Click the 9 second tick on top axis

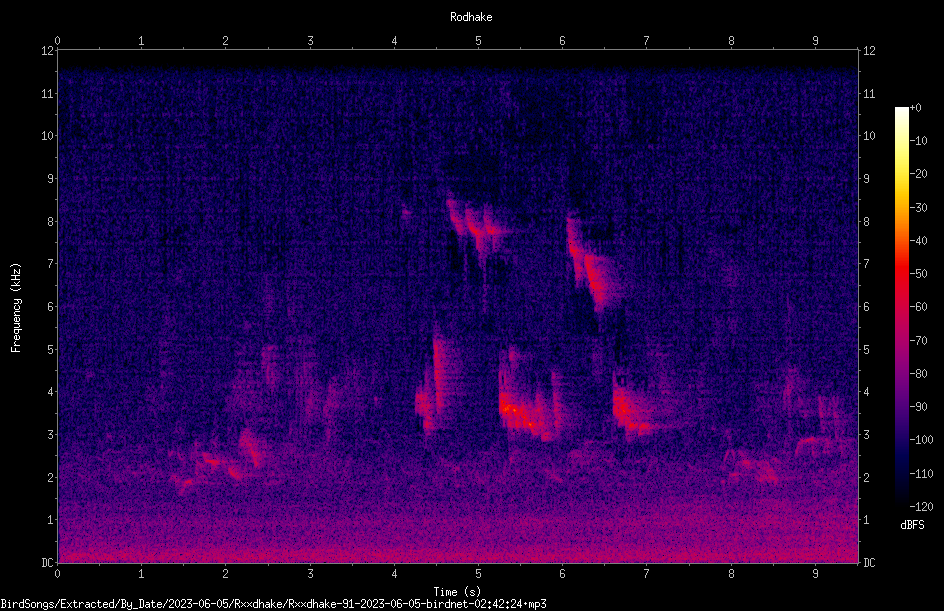(815, 40)
